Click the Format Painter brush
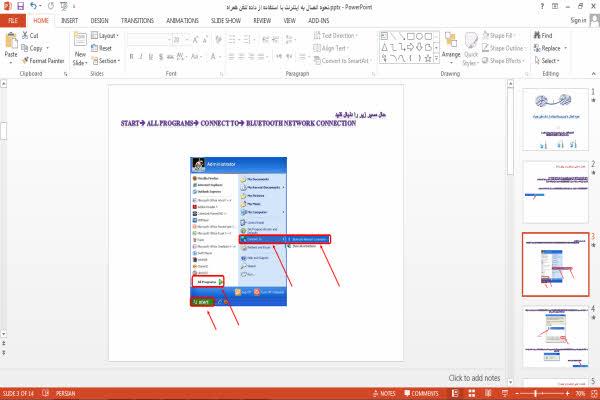 (43, 60)
